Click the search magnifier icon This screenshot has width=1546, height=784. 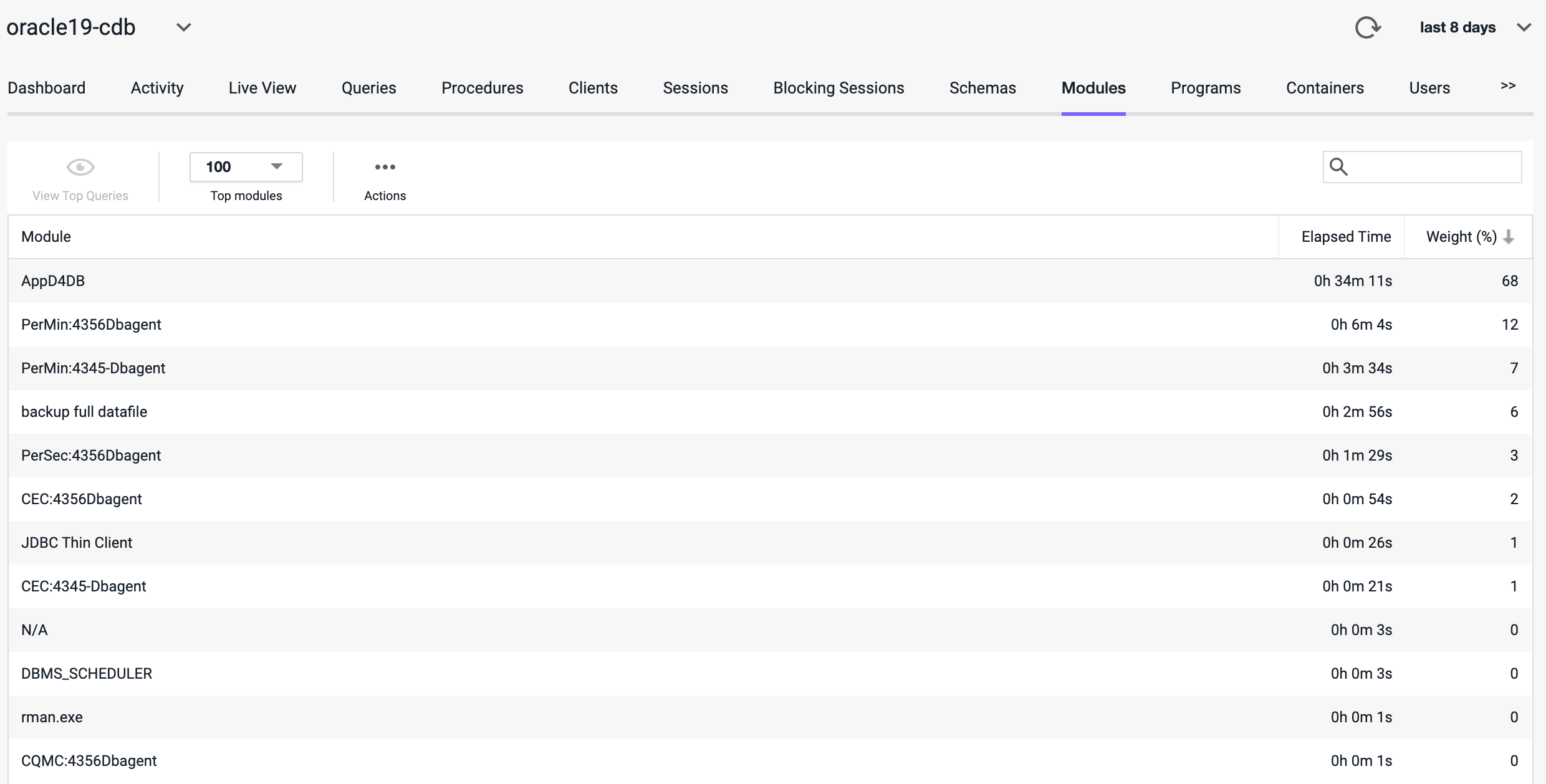(1338, 167)
